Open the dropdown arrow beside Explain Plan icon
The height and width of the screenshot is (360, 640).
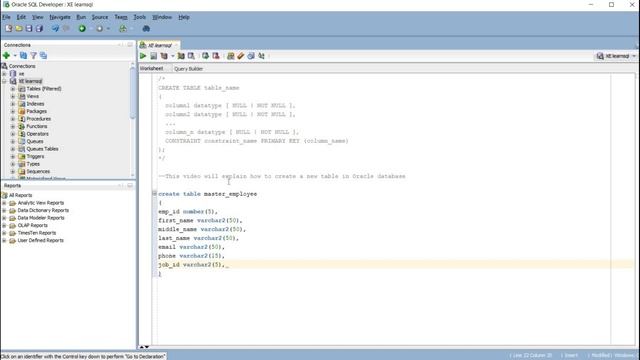172,56
